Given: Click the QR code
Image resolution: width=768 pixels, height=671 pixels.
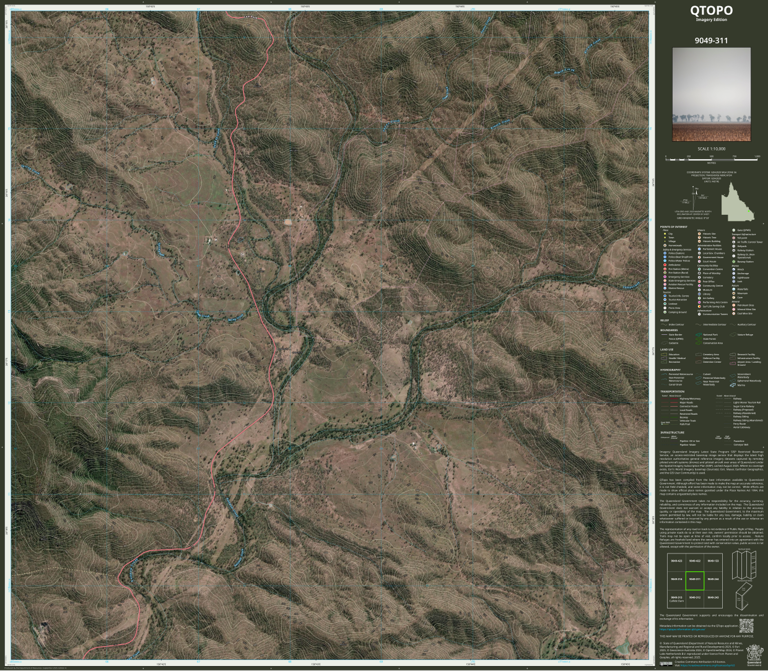Looking at the screenshot, I should 746,626.
